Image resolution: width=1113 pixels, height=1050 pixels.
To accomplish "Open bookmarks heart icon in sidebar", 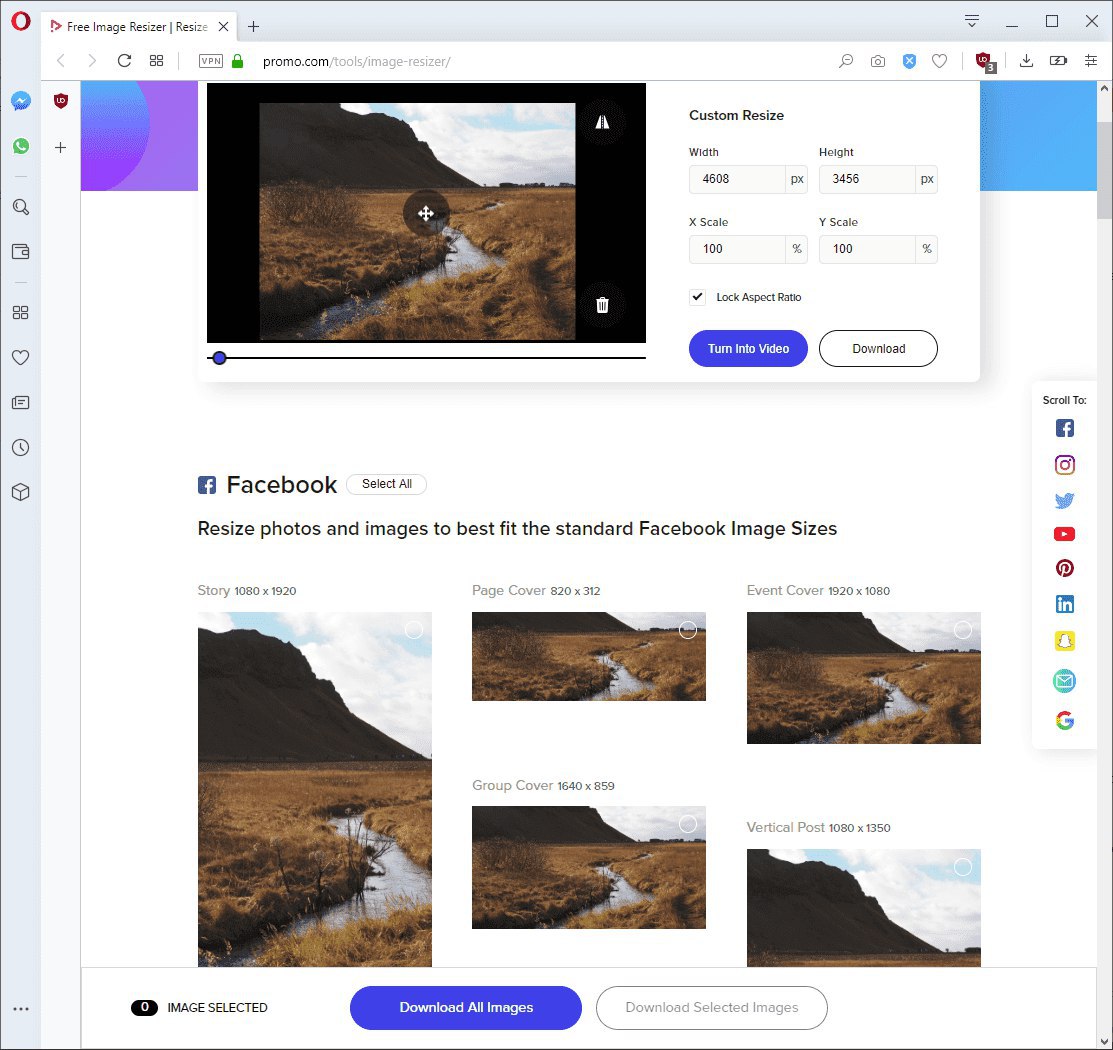I will point(21,358).
